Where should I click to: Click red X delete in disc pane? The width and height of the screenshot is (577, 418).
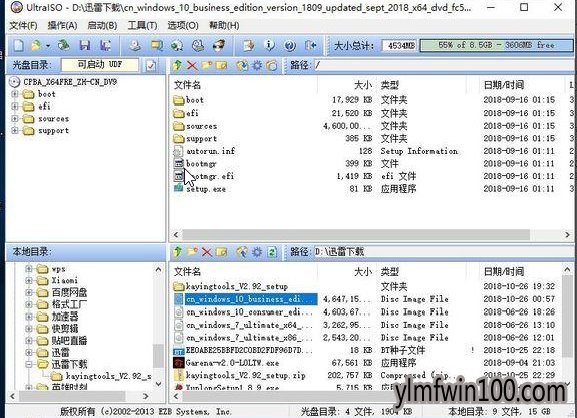tap(192, 65)
